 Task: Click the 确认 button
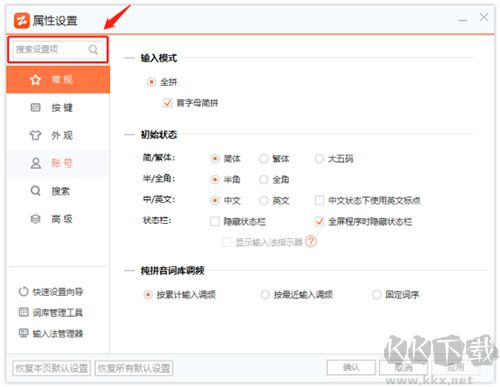pos(351,367)
